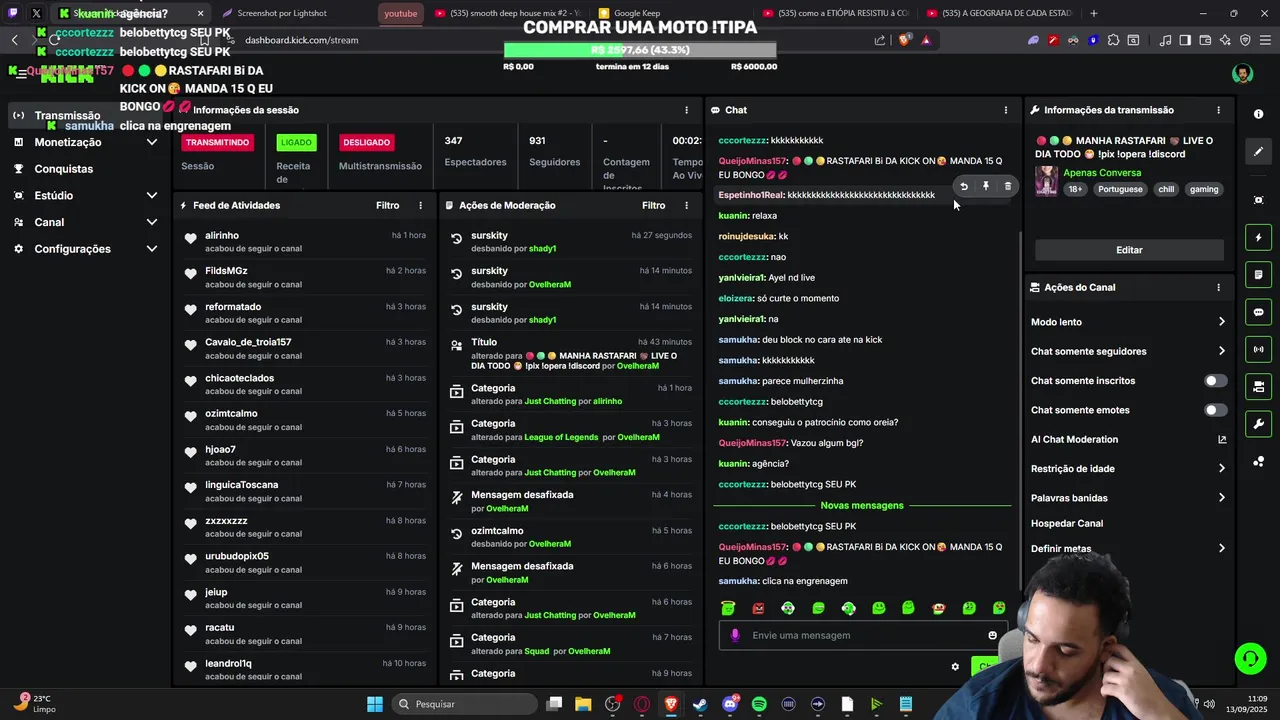The width and height of the screenshot is (1280, 720).
Task: Delete the Espetinho1Real chat message
Action: pyautogui.click(x=1008, y=187)
